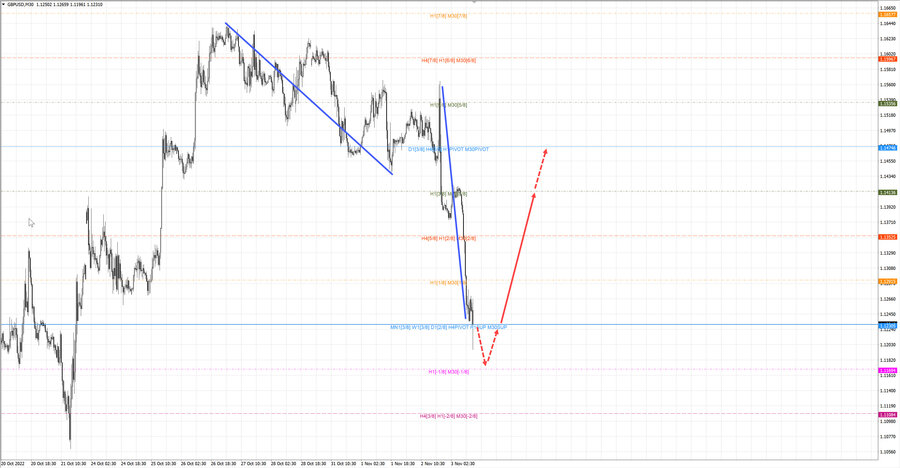Screen dimensions: 900x468
Task: Click the D1[3/8] H4[6/8] H1PIVOT M30PIVOT label
Action: (448, 149)
